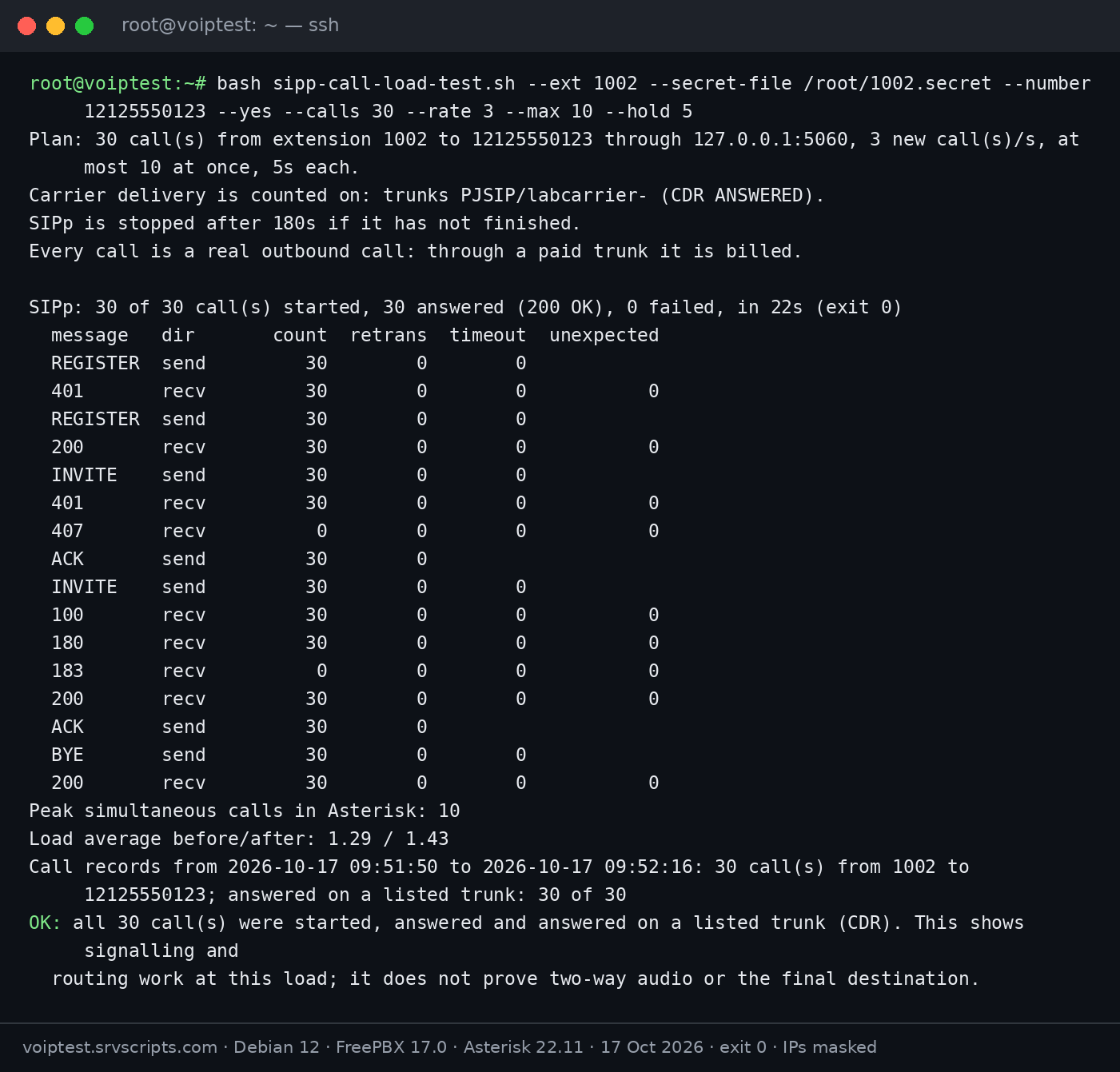Click the "message" column header
The image size is (1120, 1072).
[x=90, y=335]
